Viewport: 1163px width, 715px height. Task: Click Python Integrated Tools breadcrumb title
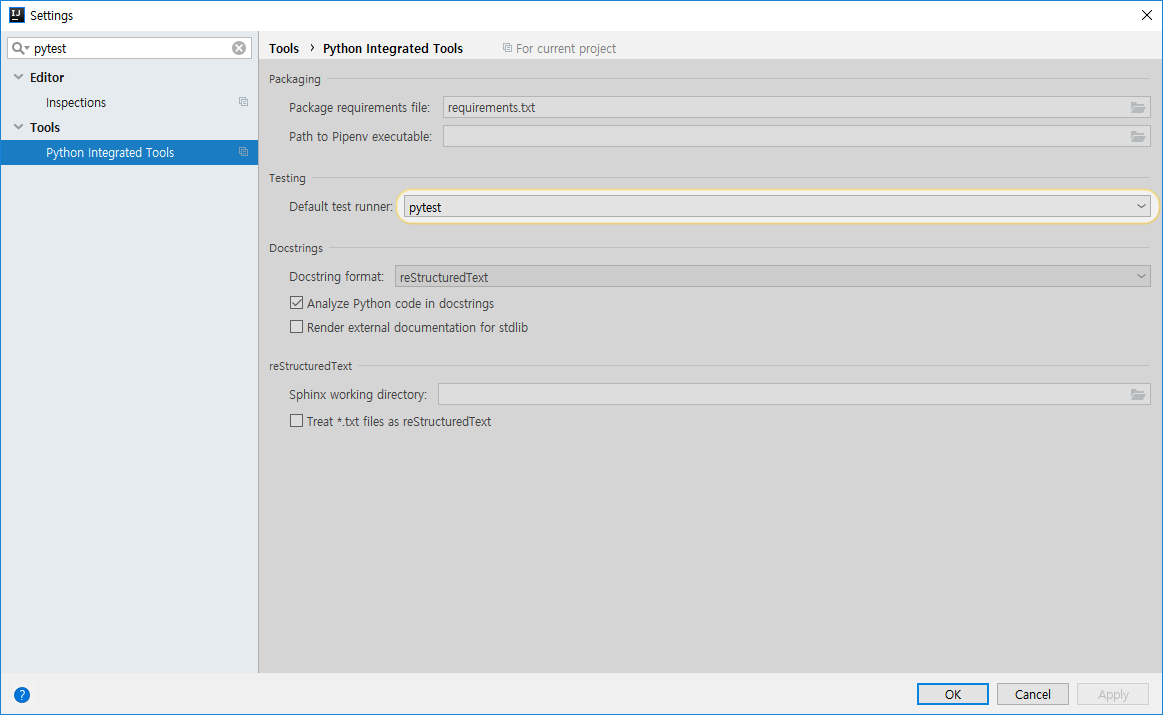[x=392, y=48]
